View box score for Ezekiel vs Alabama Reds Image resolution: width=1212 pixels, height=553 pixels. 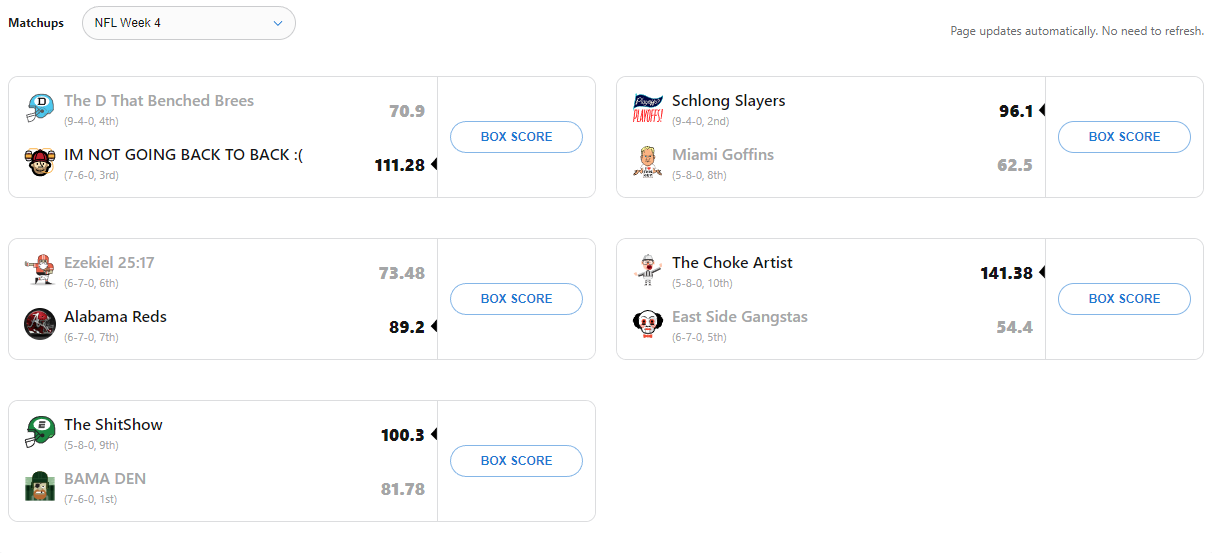pyautogui.click(x=516, y=299)
